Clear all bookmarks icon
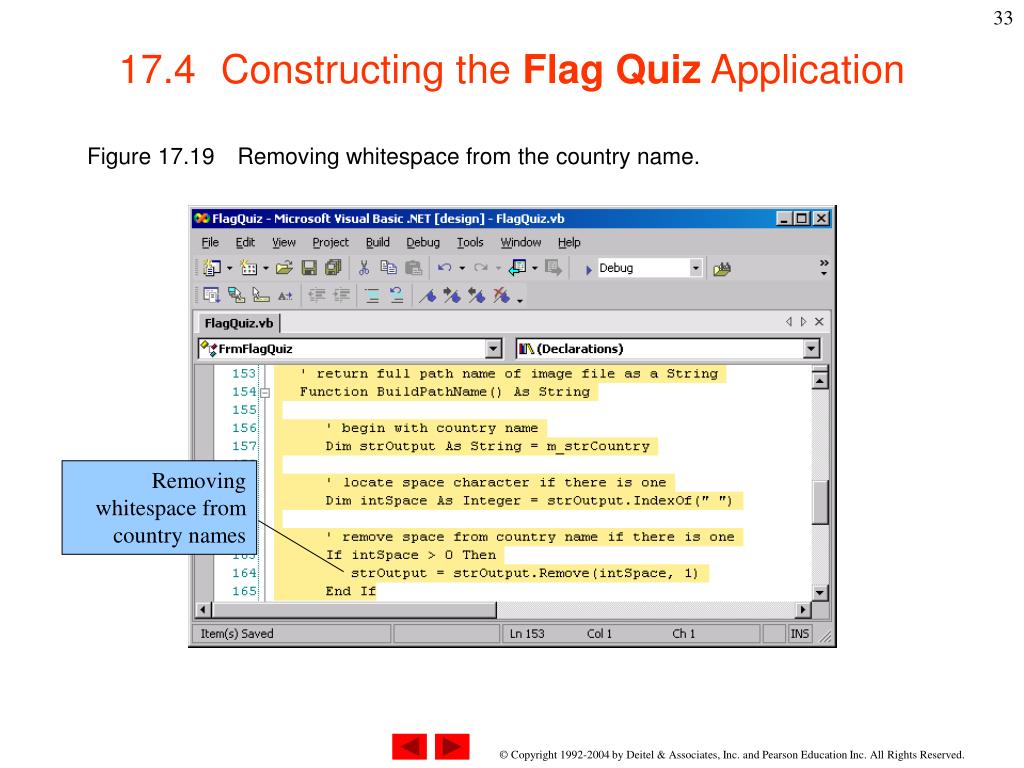1024x768 pixels. [x=502, y=296]
